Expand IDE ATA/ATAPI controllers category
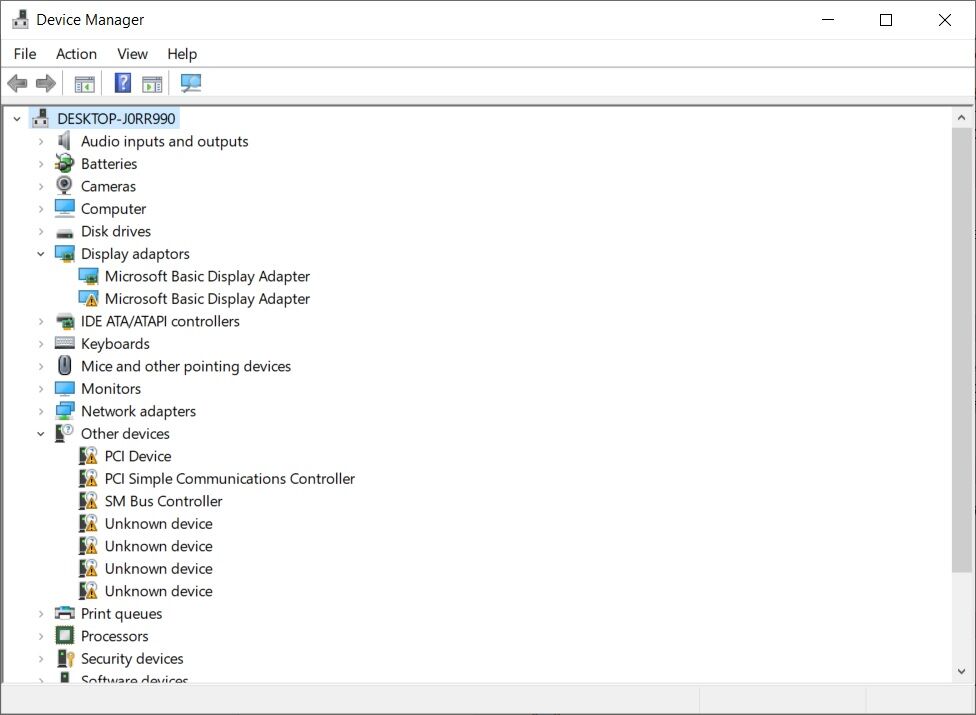This screenshot has width=976, height=715. (x=40, y=321)
